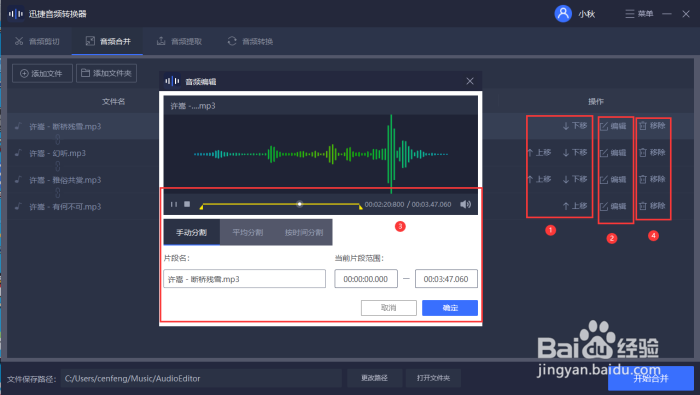Screen dimensions: 700x395
Task: Remove 有何不可.mp3 with 移除
Action: coord(652,206)
